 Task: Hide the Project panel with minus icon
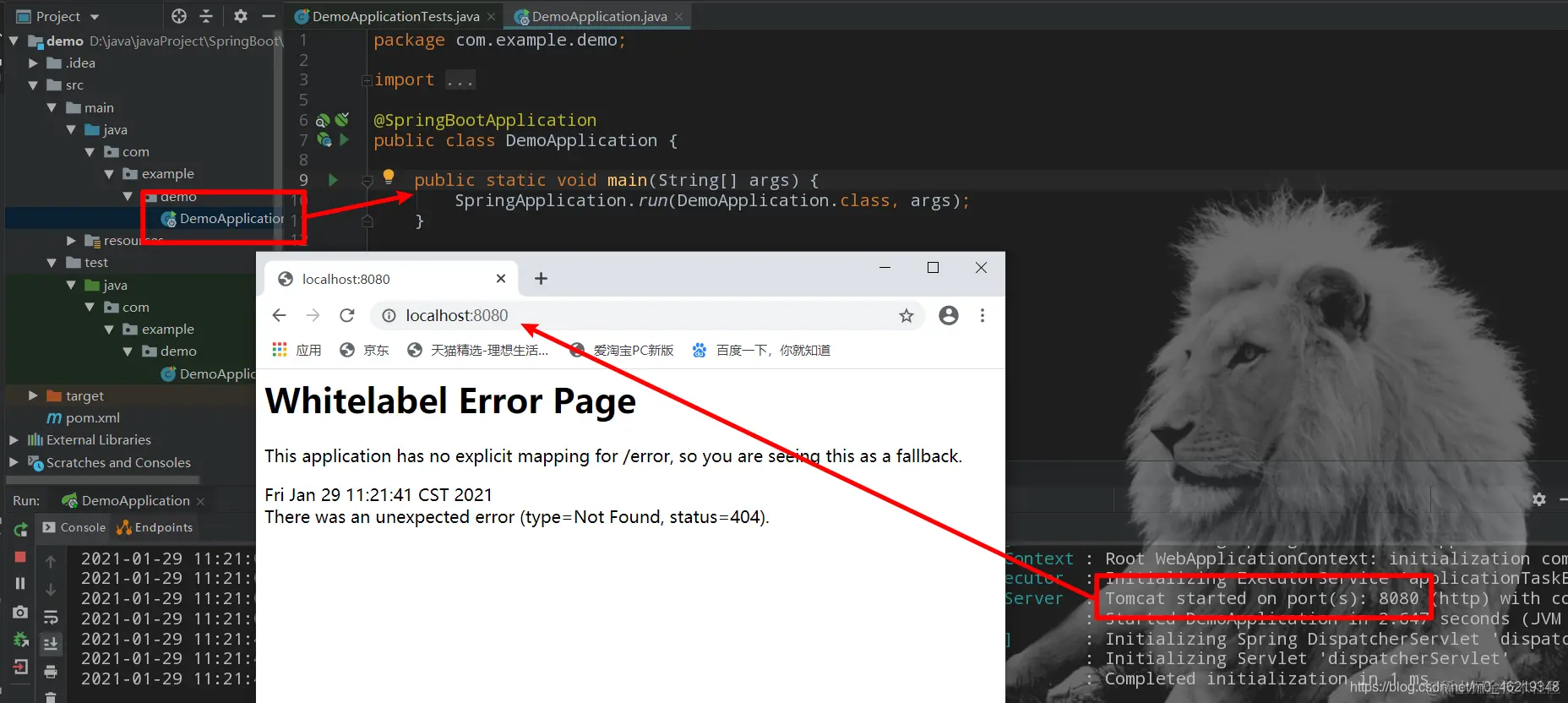[x=269, y=16]
